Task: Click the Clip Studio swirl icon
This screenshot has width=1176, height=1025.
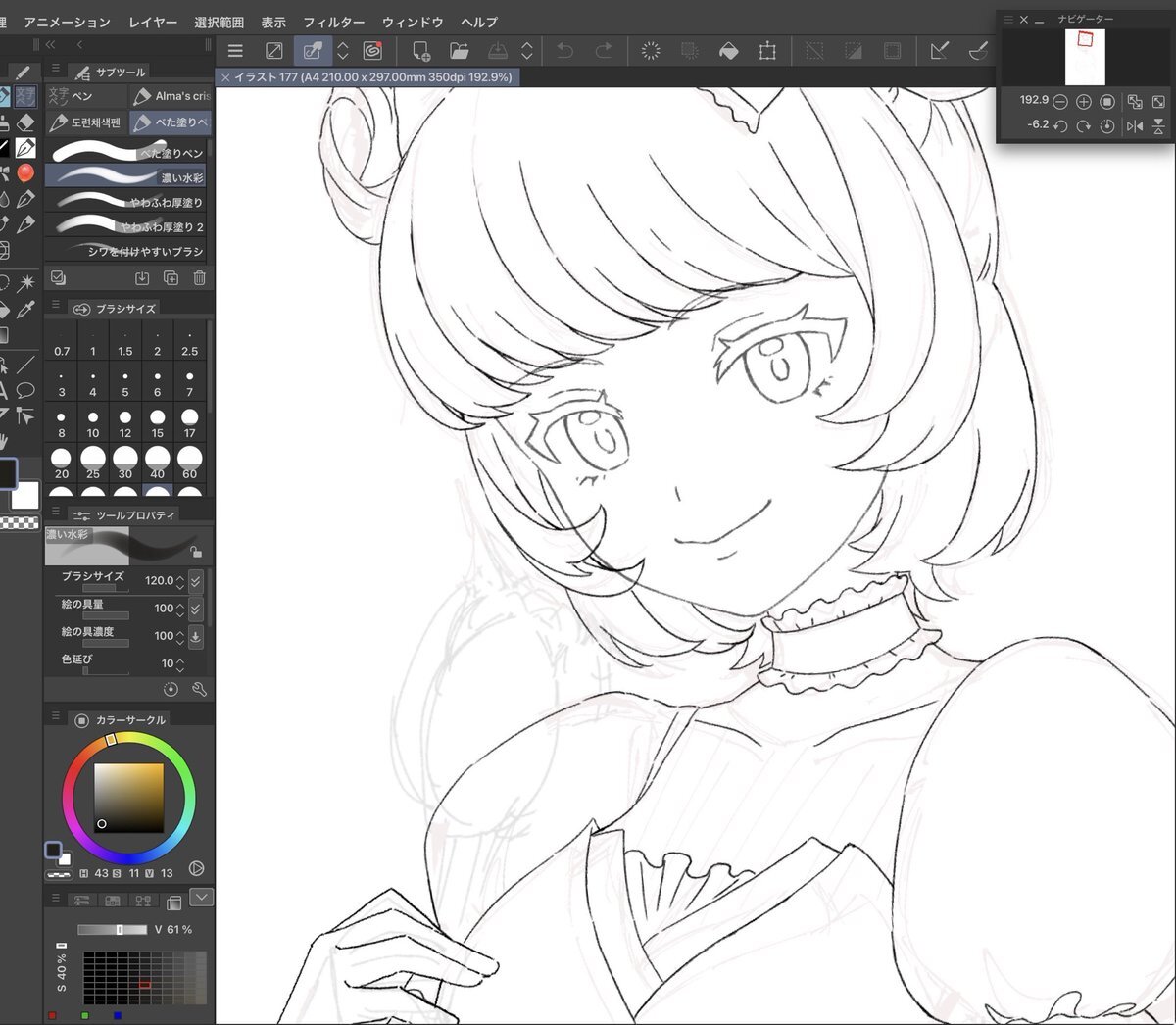Action: (372, 51)
